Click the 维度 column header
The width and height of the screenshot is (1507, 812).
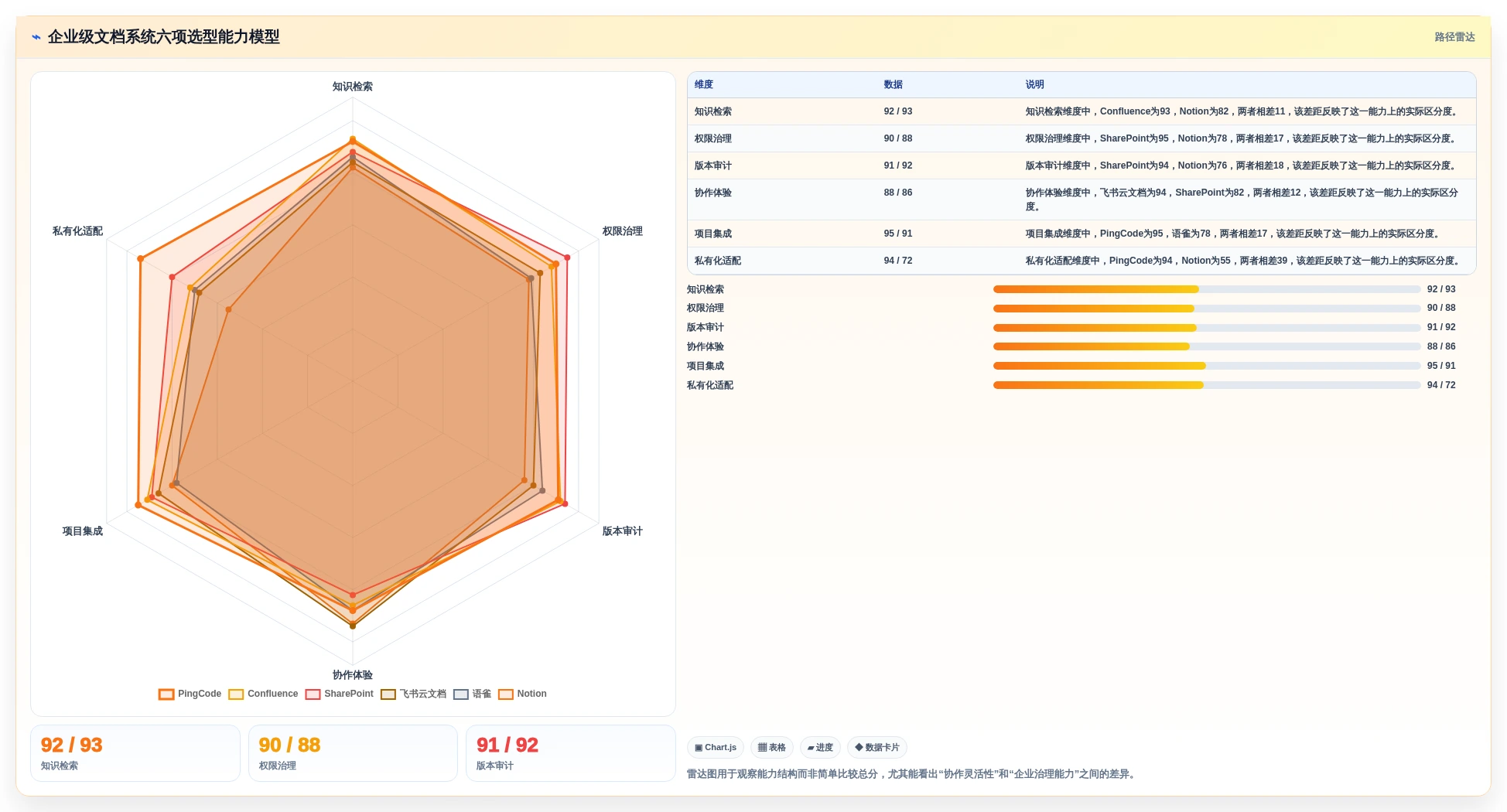click(x=704, y=84)
